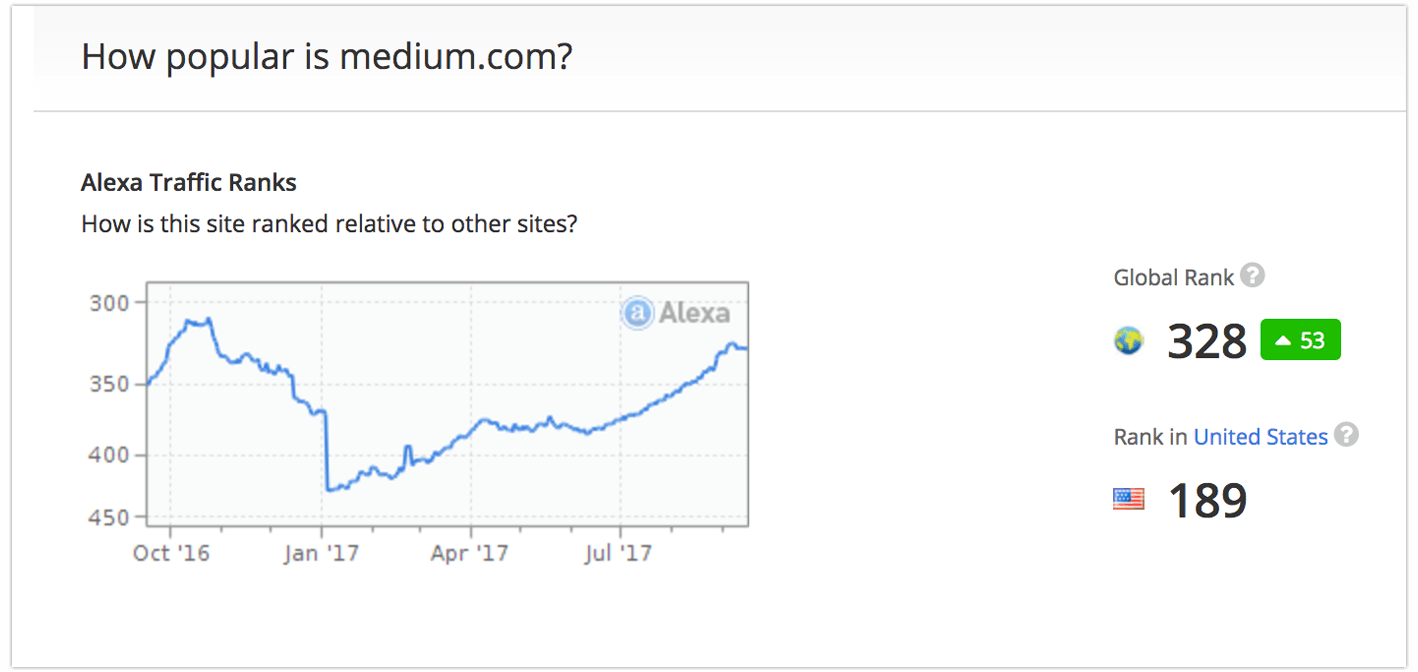Click the US rank number 189
Screen dimensions: 1418x672
1207,501
